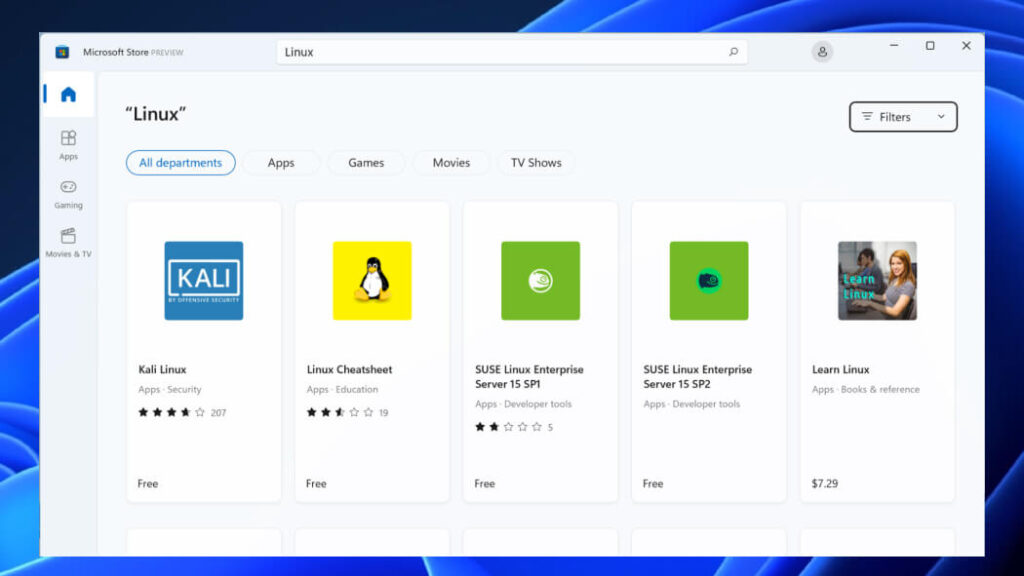Click the Microsoft Store logo icon
Image resolution: width=1024 pixels, height=576 pixels.
(62, 52)
